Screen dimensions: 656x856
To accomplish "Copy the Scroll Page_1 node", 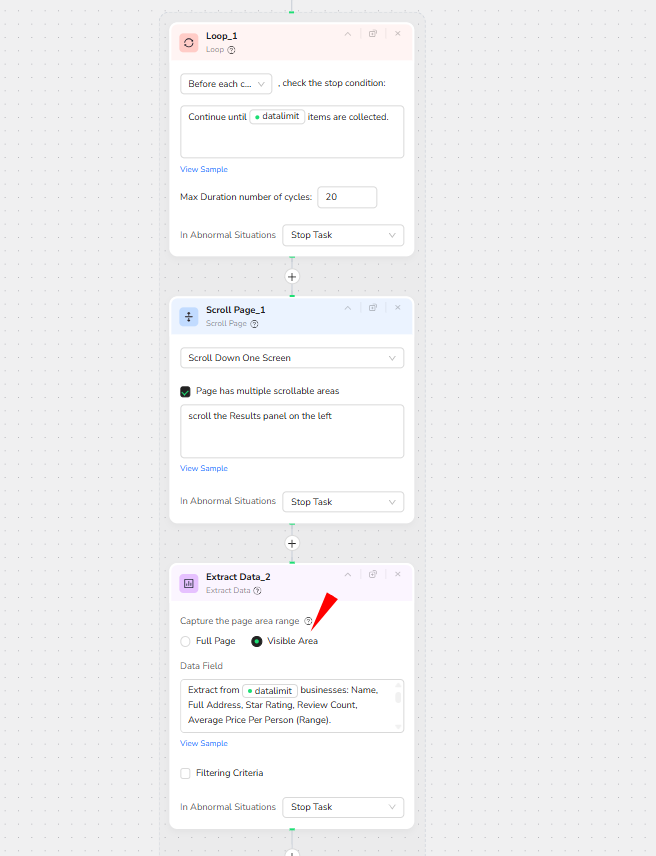I will point(373,308).
